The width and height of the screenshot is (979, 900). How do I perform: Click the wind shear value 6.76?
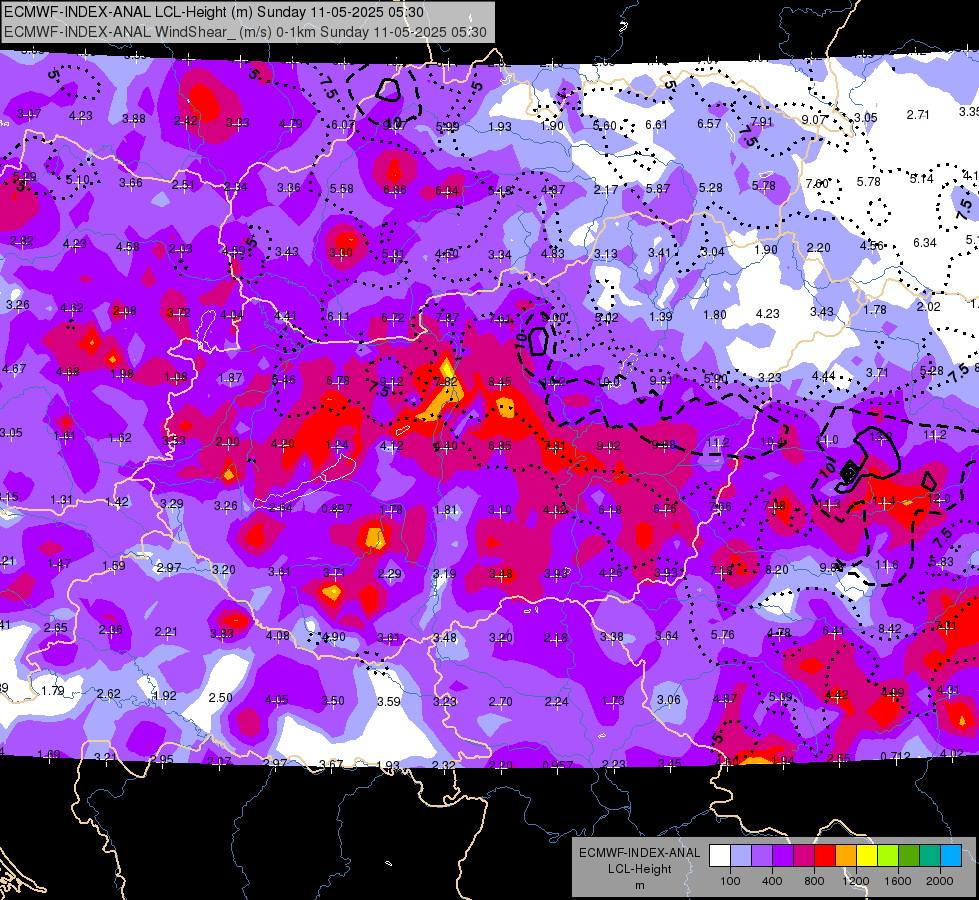coord(665,509)
